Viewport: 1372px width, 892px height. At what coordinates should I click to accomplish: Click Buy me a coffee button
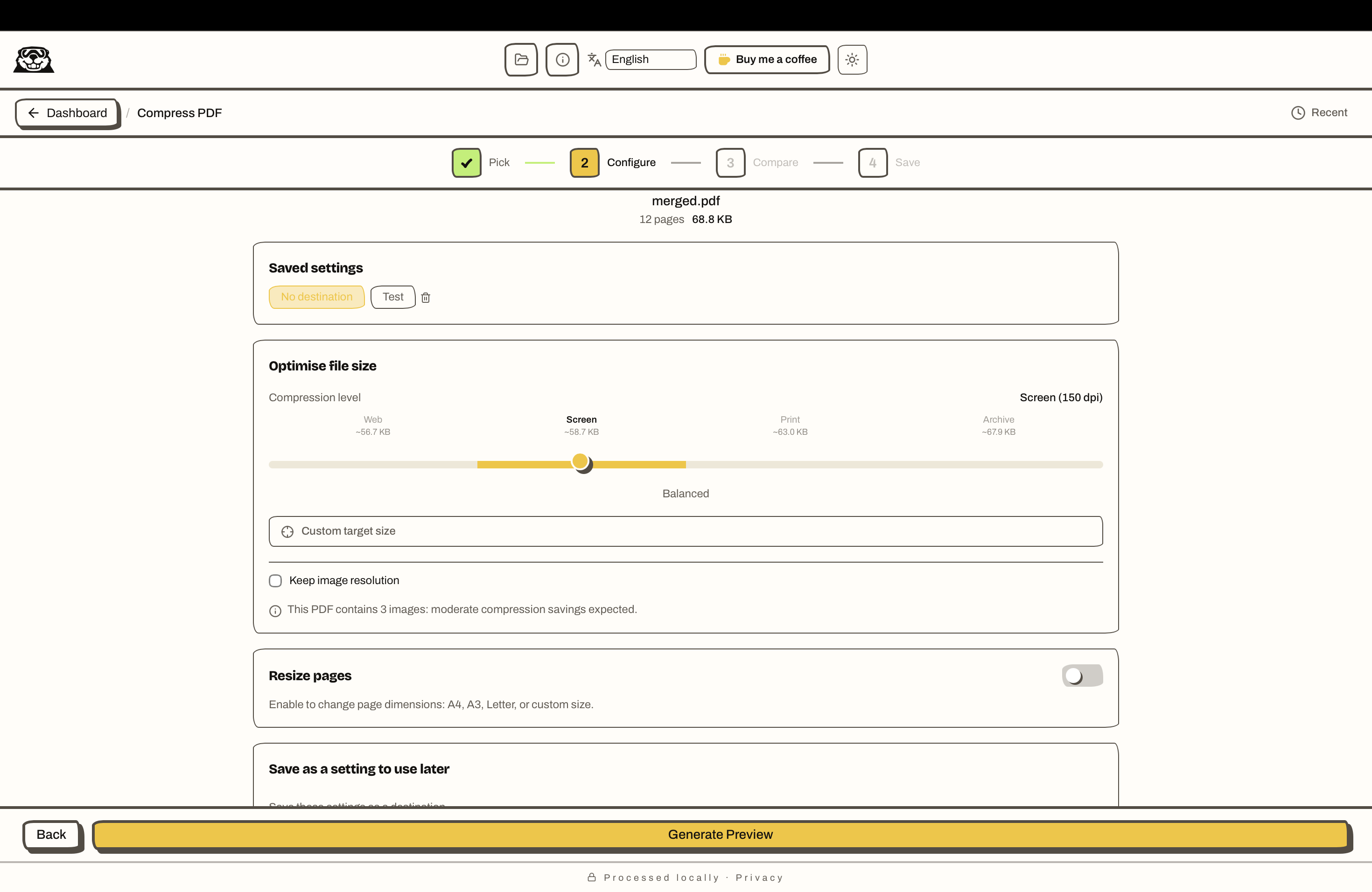767,59
